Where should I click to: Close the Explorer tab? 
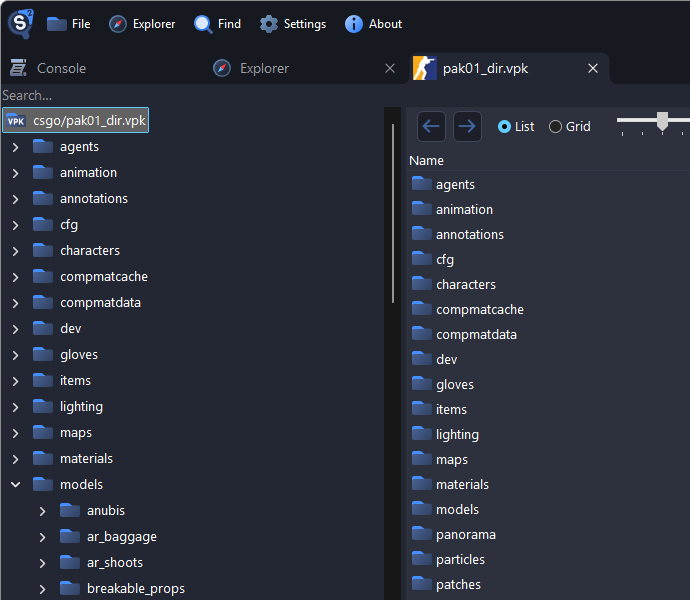[390, 68]
